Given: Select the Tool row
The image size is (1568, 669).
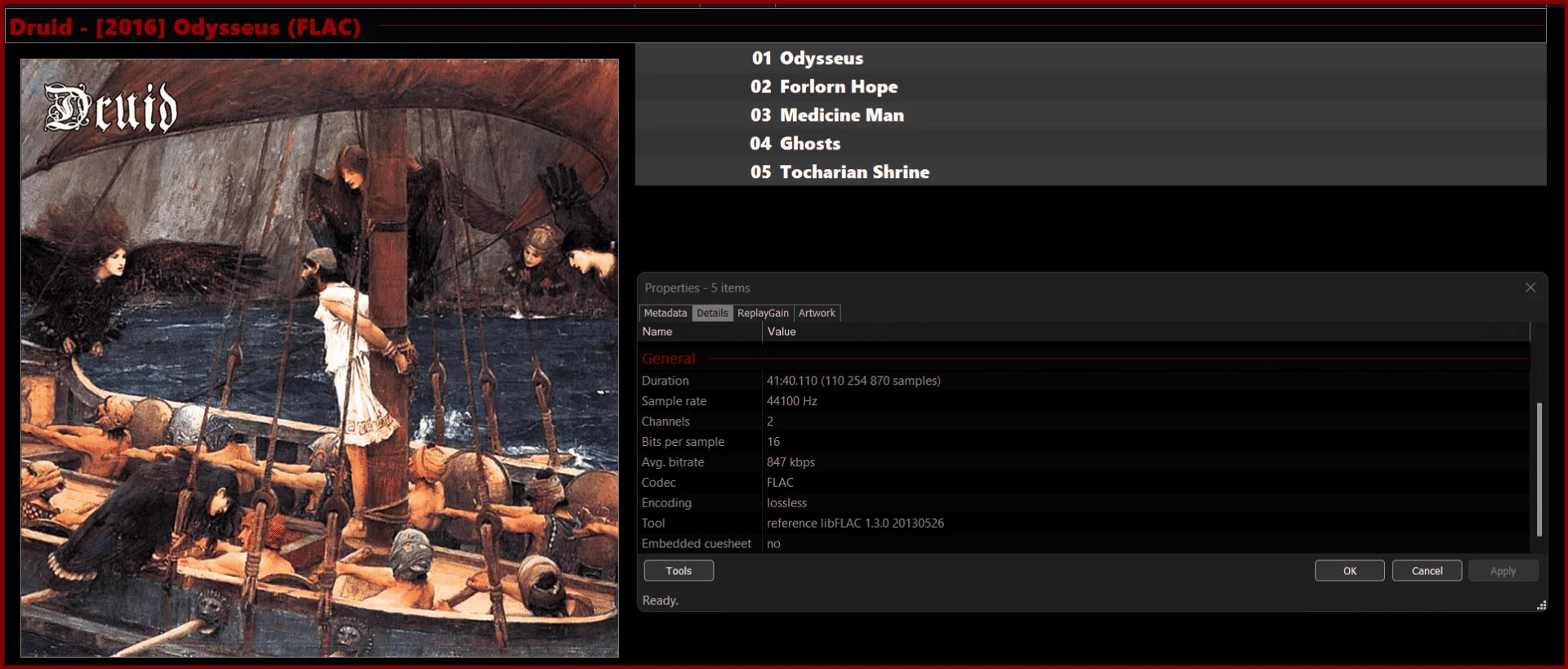Looking at the screenshot, I should [x=1084, y=524].
